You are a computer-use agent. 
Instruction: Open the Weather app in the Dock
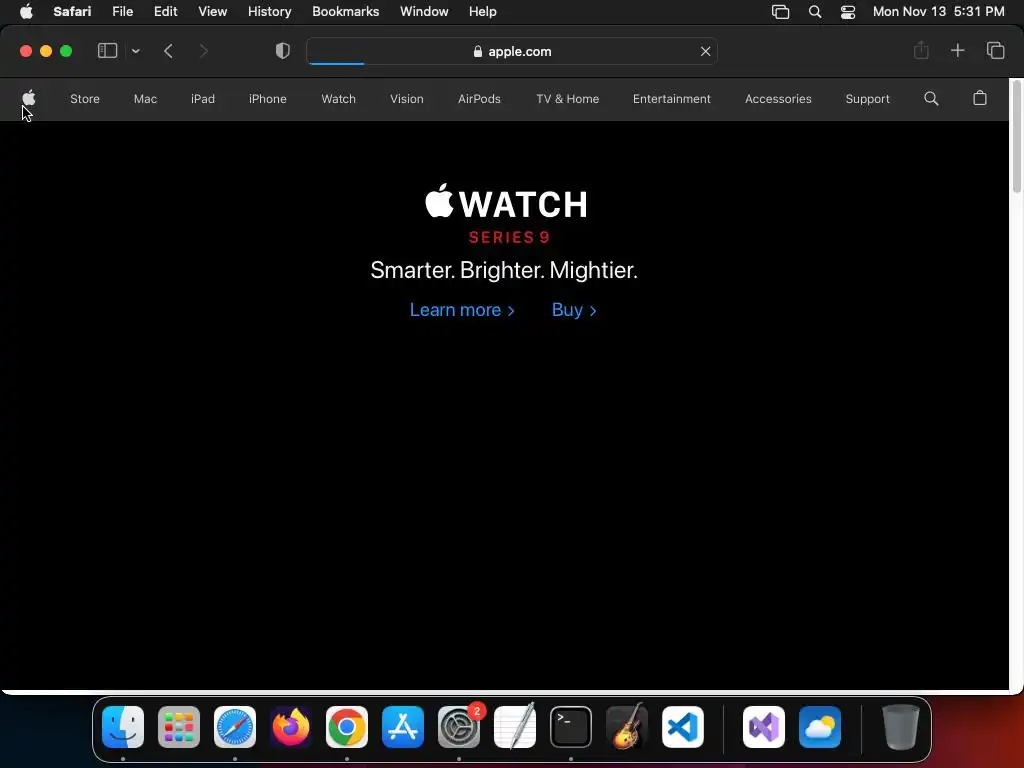click(x=820, y=727)
